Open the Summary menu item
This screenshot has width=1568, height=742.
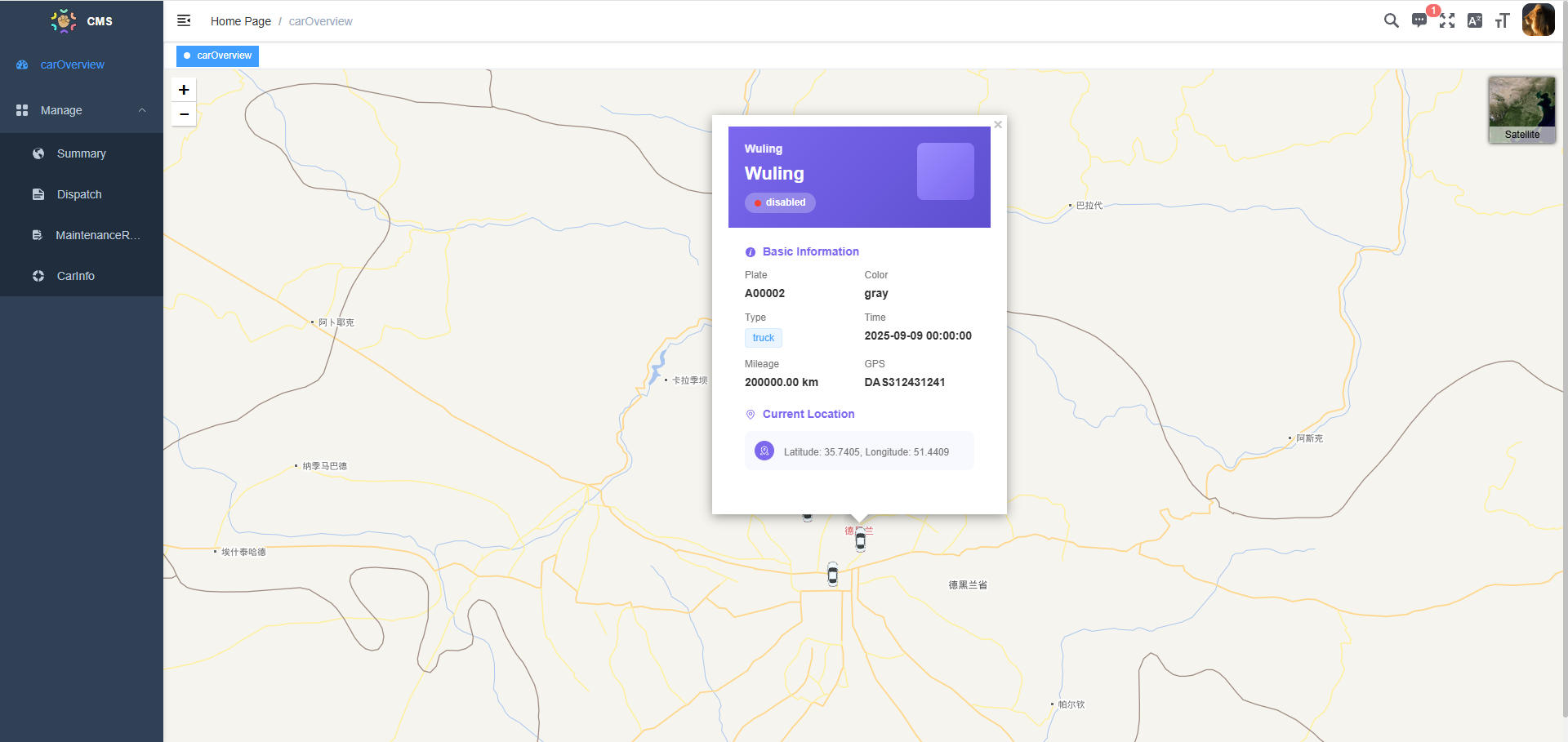pyautogui.click(x=81, y=153)
